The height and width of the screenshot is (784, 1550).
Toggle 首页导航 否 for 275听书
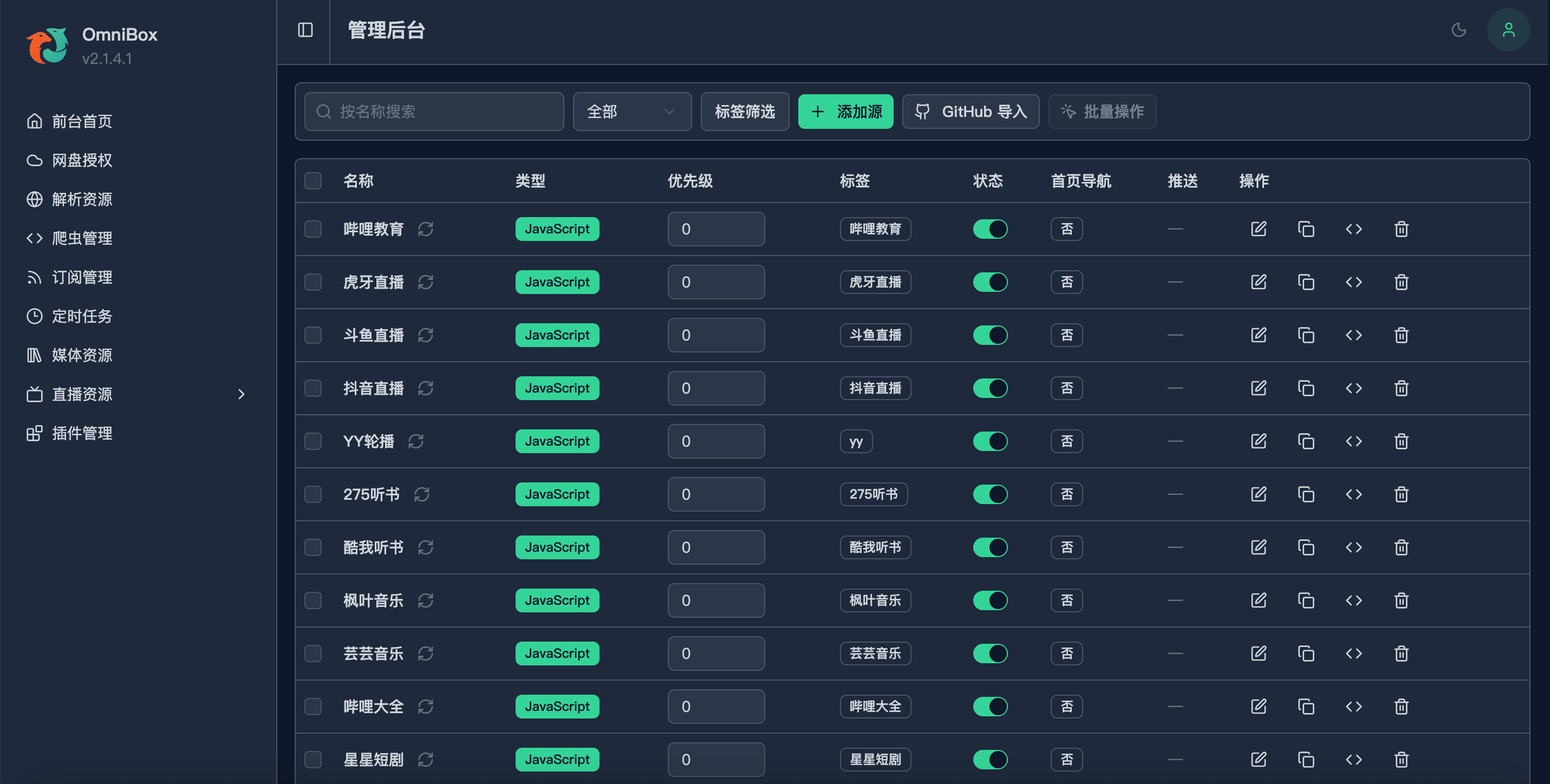1066,494
